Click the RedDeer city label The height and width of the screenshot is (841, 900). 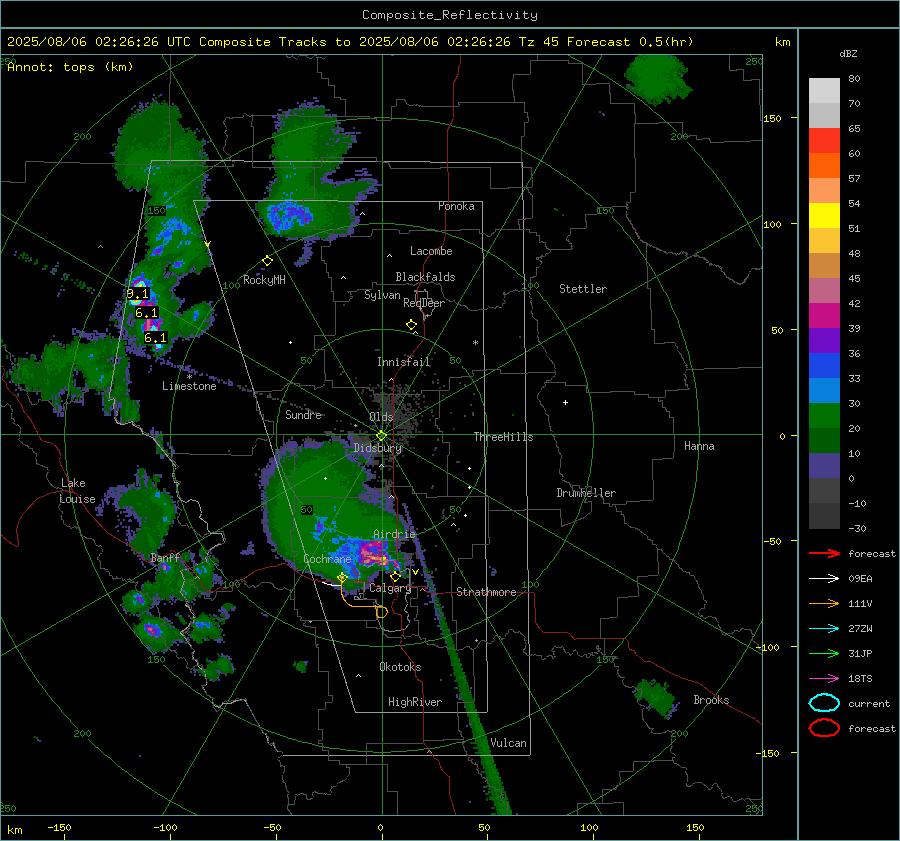424,303
